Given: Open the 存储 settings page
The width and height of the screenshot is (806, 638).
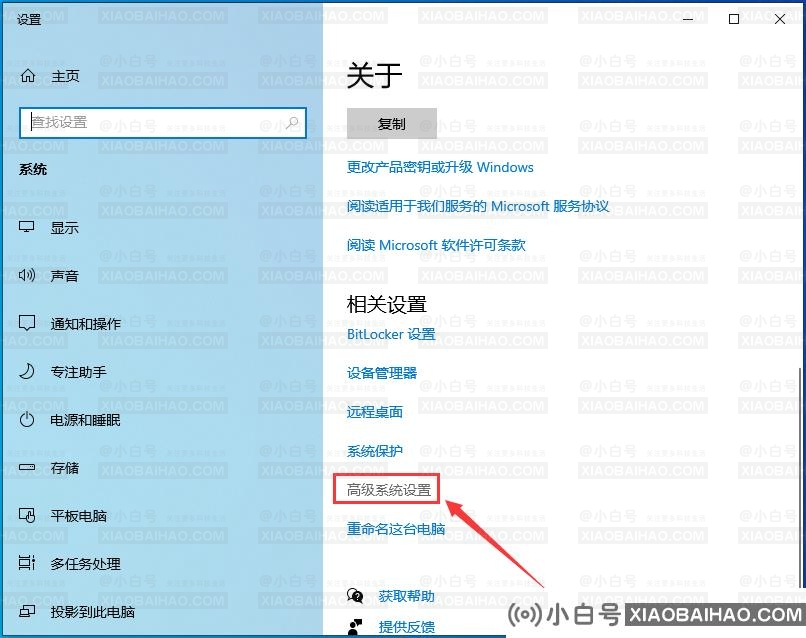Looking at the screenshot, I should [x=64, y=468].
